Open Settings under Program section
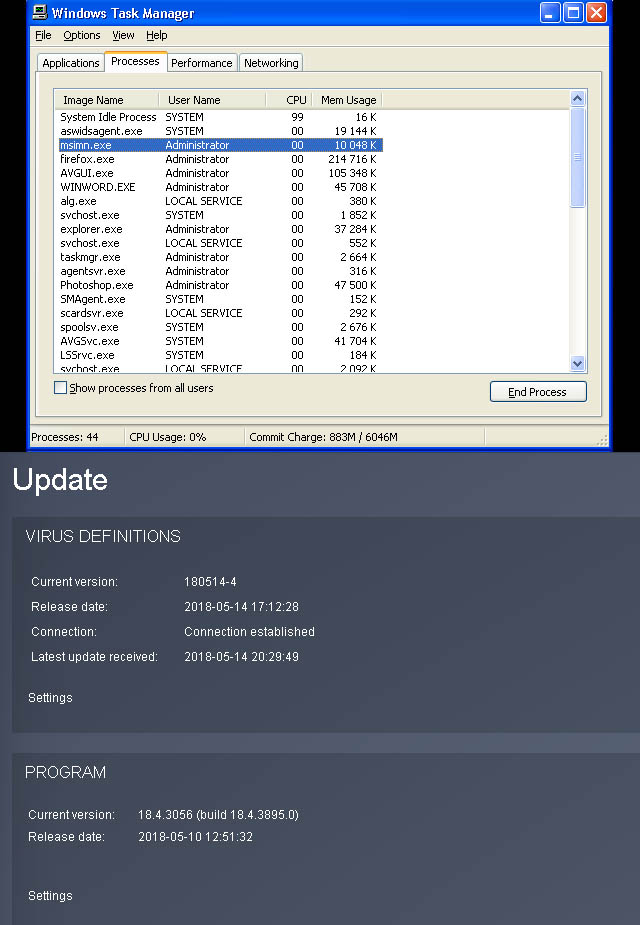The height and width of the screenshot is (925, 640). [50, 896]
